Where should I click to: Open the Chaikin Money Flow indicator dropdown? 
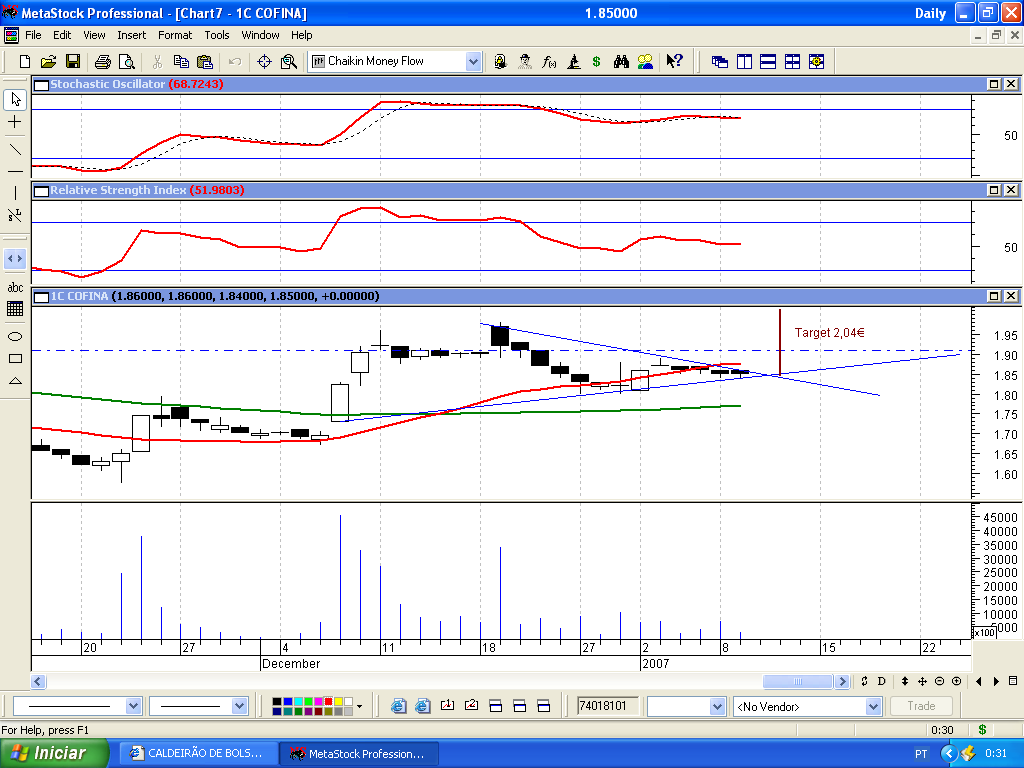coord(473,61)
